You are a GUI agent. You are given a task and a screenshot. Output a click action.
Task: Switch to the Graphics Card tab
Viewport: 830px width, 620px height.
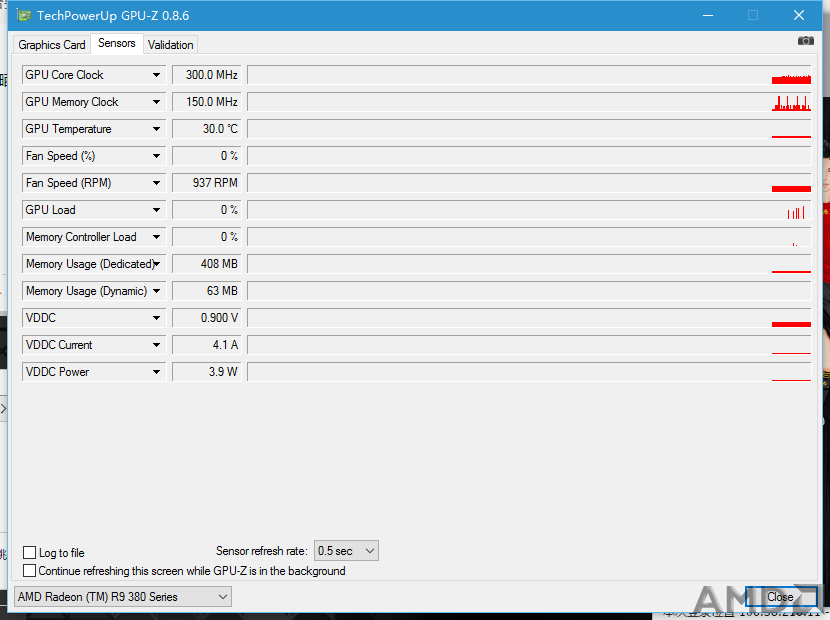pyautogui.click(x=52, y=44)
